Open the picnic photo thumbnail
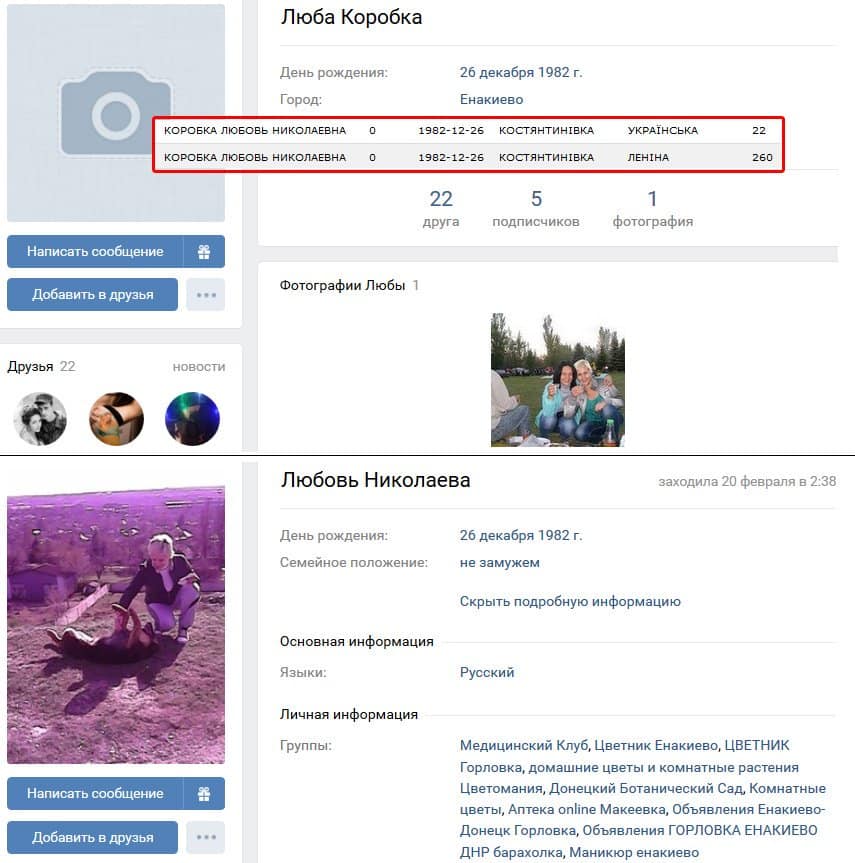The height and width of the screenshot is (863, 855). click(558, 380)
